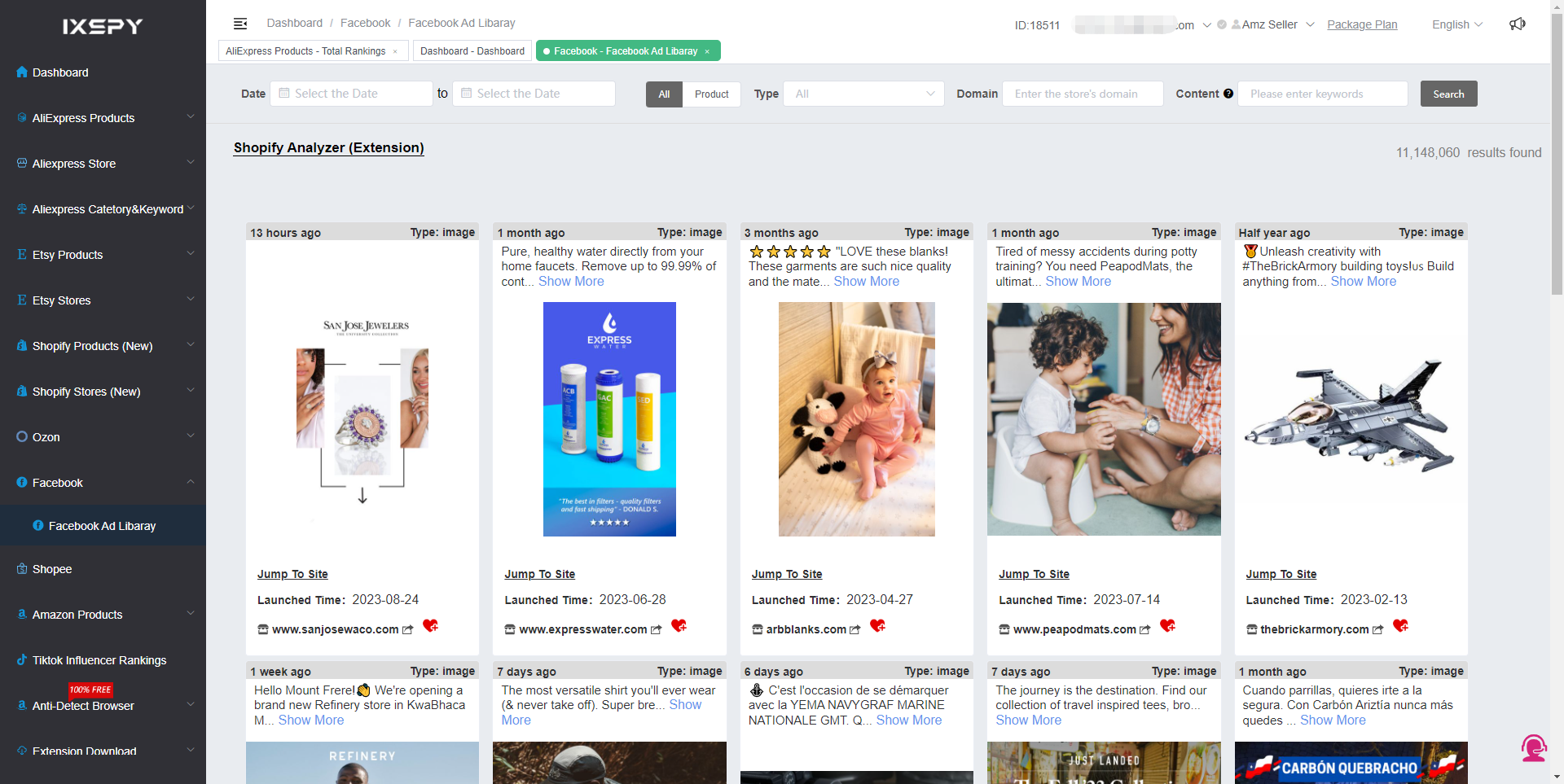This screenshot has width=1564, height=784.
Task: Open the English language dropdown
Action: coord(1457,24)
